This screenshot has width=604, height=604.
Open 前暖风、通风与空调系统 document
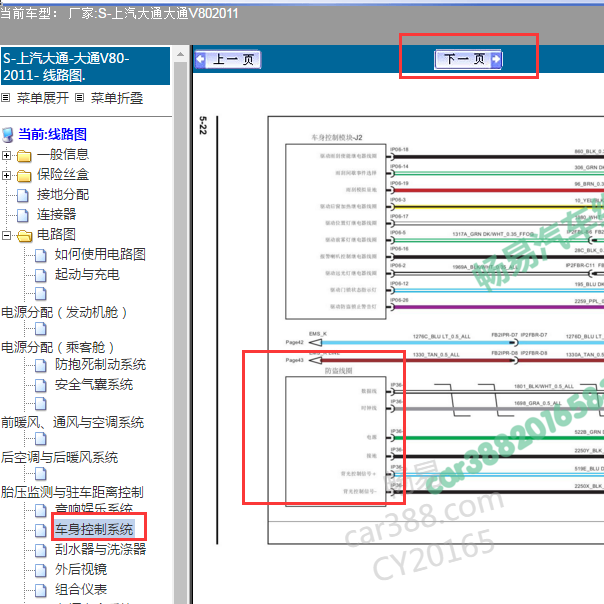pos(72,423)
